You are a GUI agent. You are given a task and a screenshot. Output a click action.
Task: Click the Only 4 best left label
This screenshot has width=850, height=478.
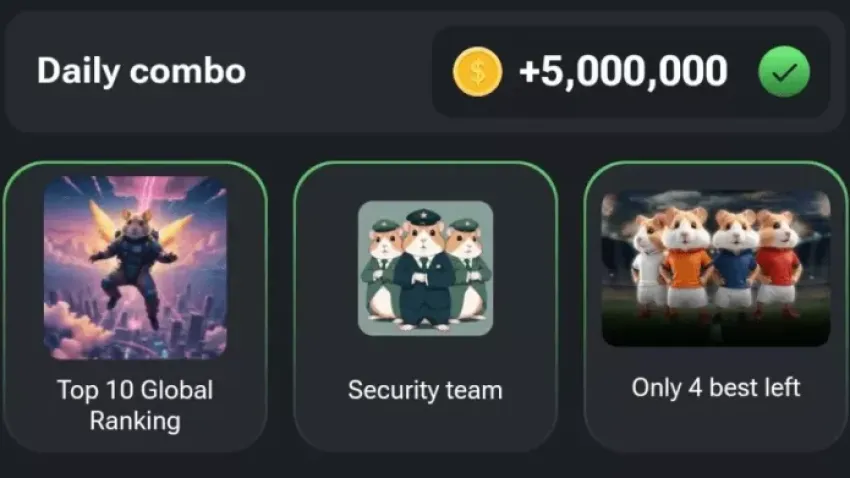pyautogui.click(x=715, y=387)
